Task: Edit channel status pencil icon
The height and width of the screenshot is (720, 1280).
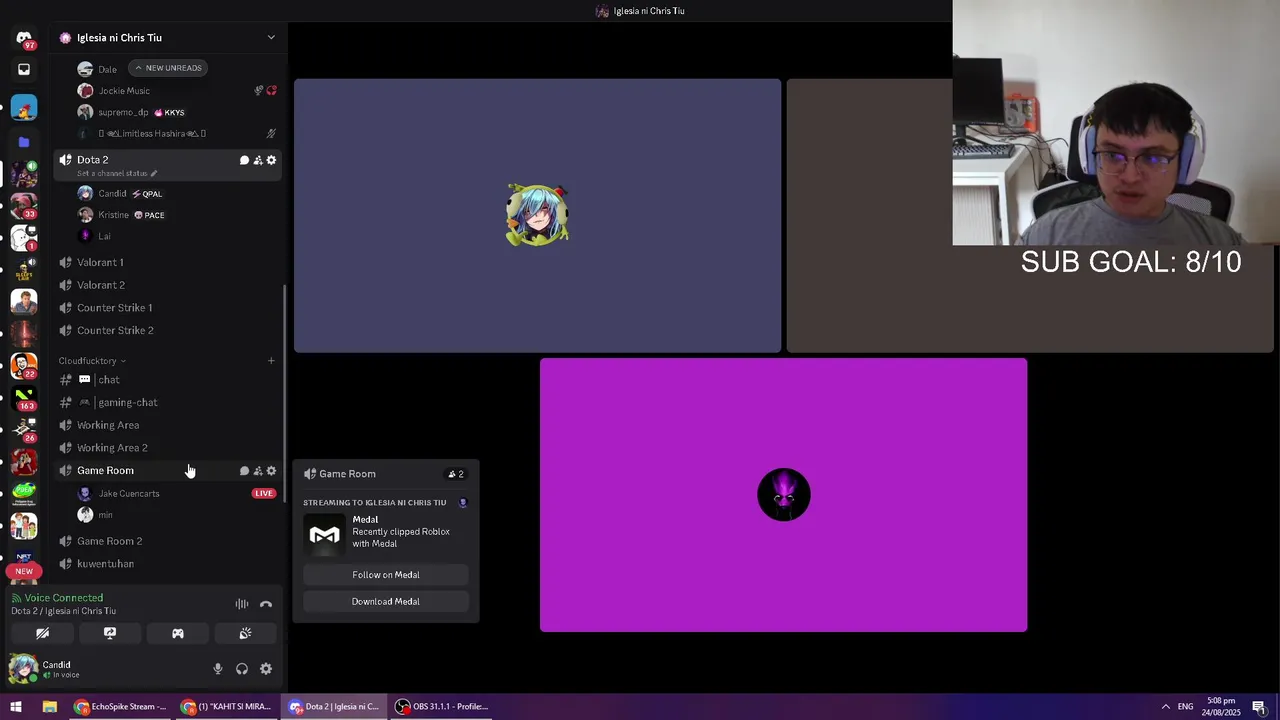Action: pos(153,173)
